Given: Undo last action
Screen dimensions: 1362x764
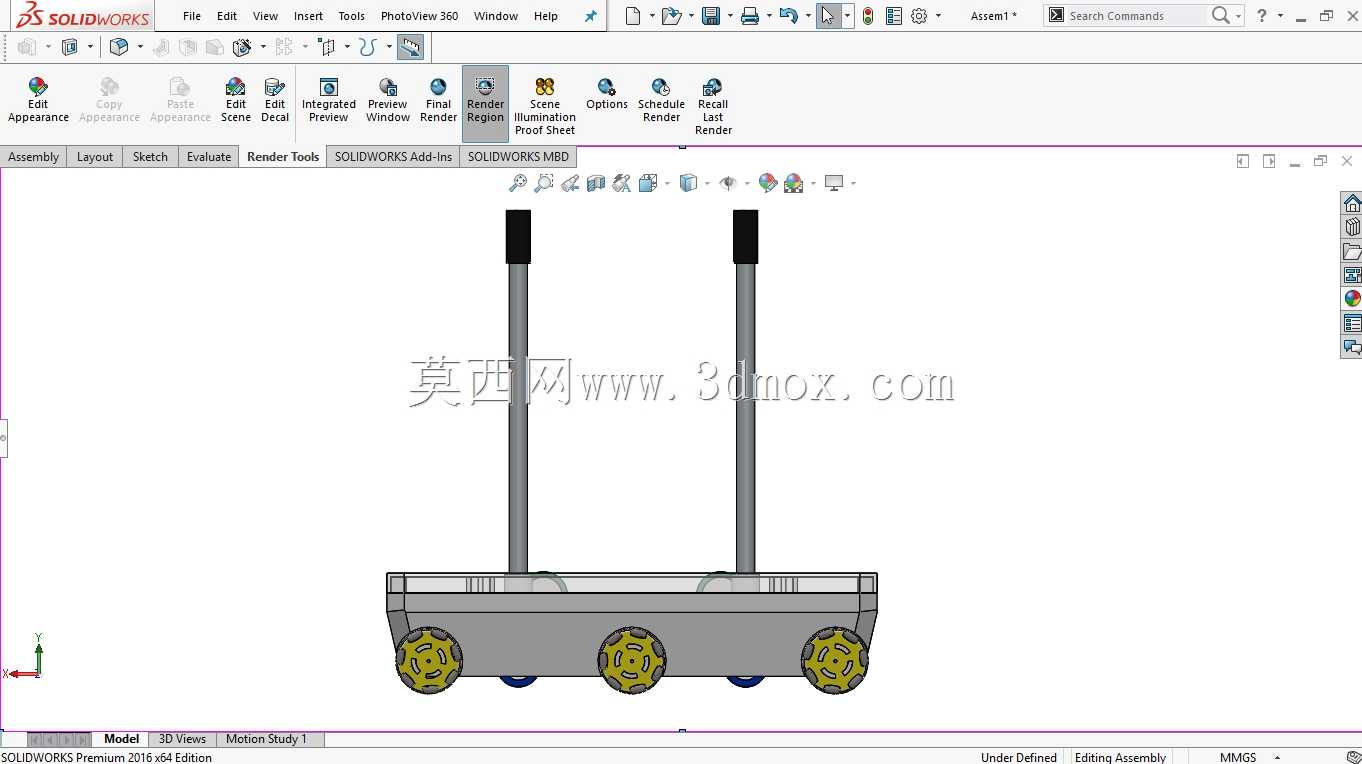Looking at the screenshot, I should coord(788,16).
